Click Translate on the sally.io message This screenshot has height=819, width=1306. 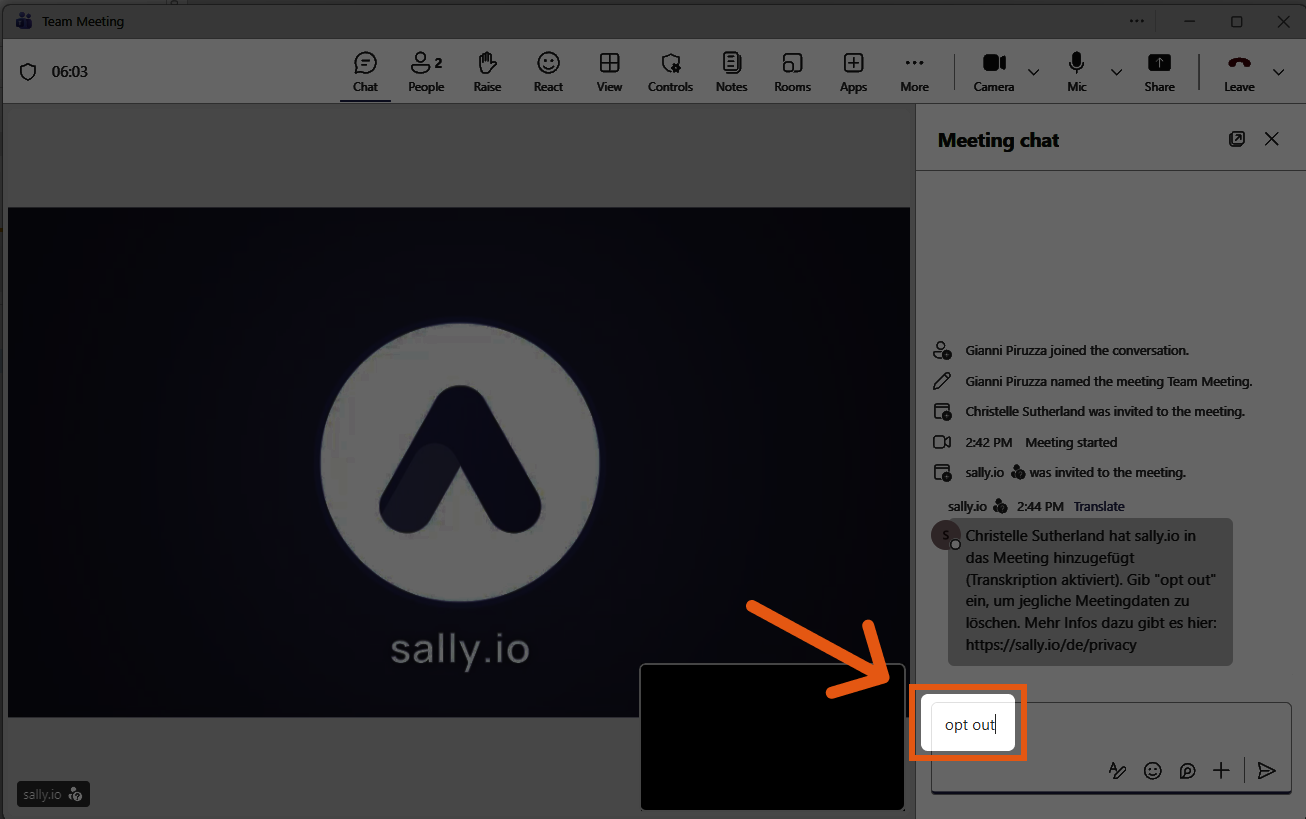[1099, 507]
